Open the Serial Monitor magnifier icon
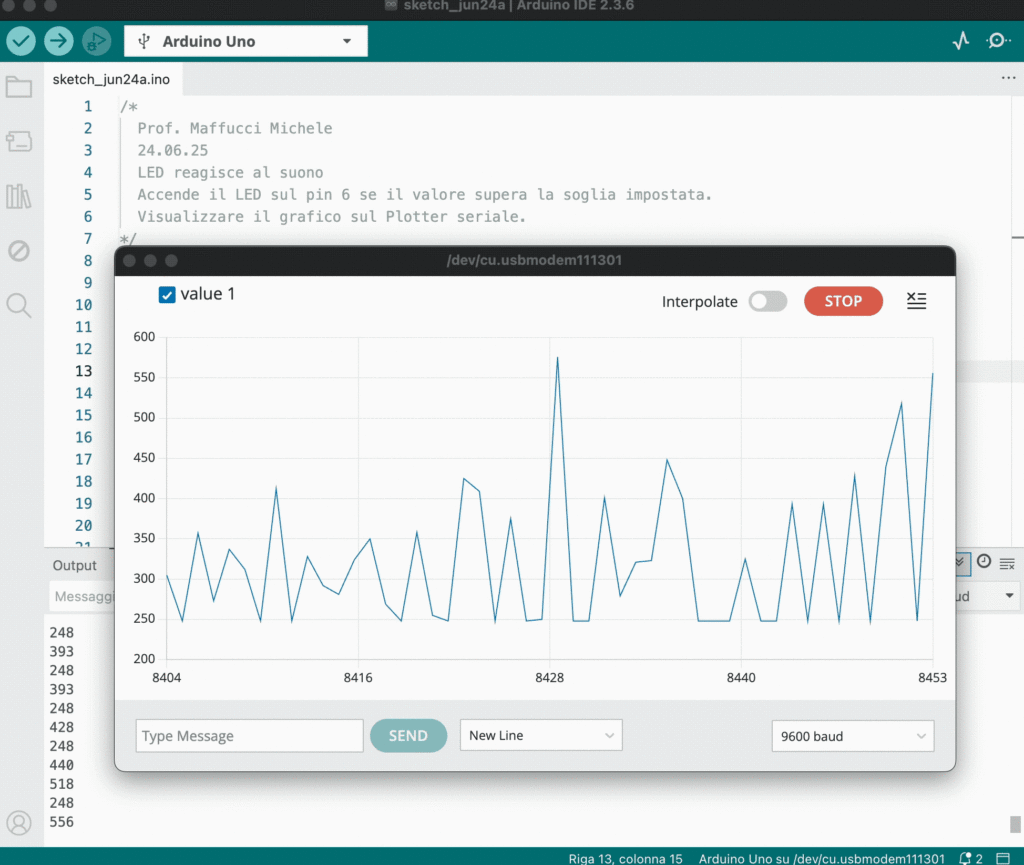The width and height of the screenshot is (1024, 865). click(x=997, y=41)
